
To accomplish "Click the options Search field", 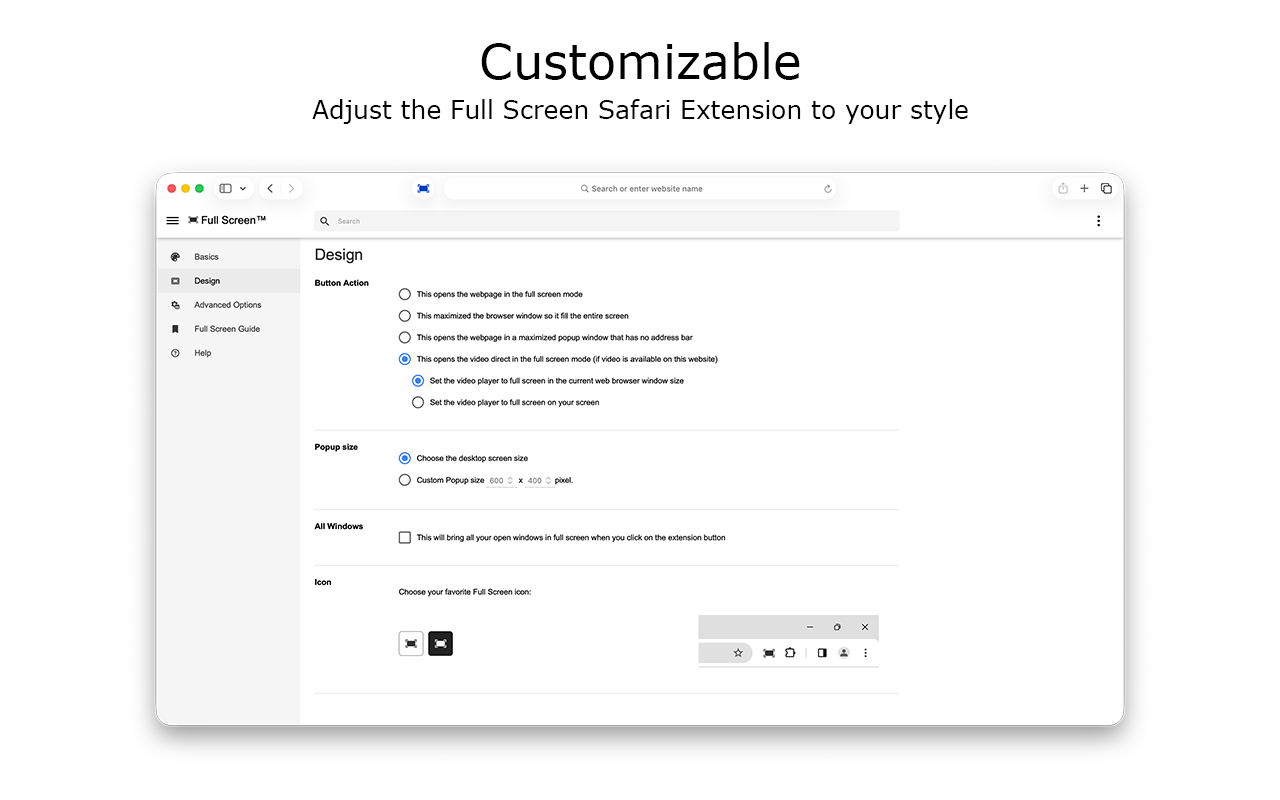I will 607,221.
